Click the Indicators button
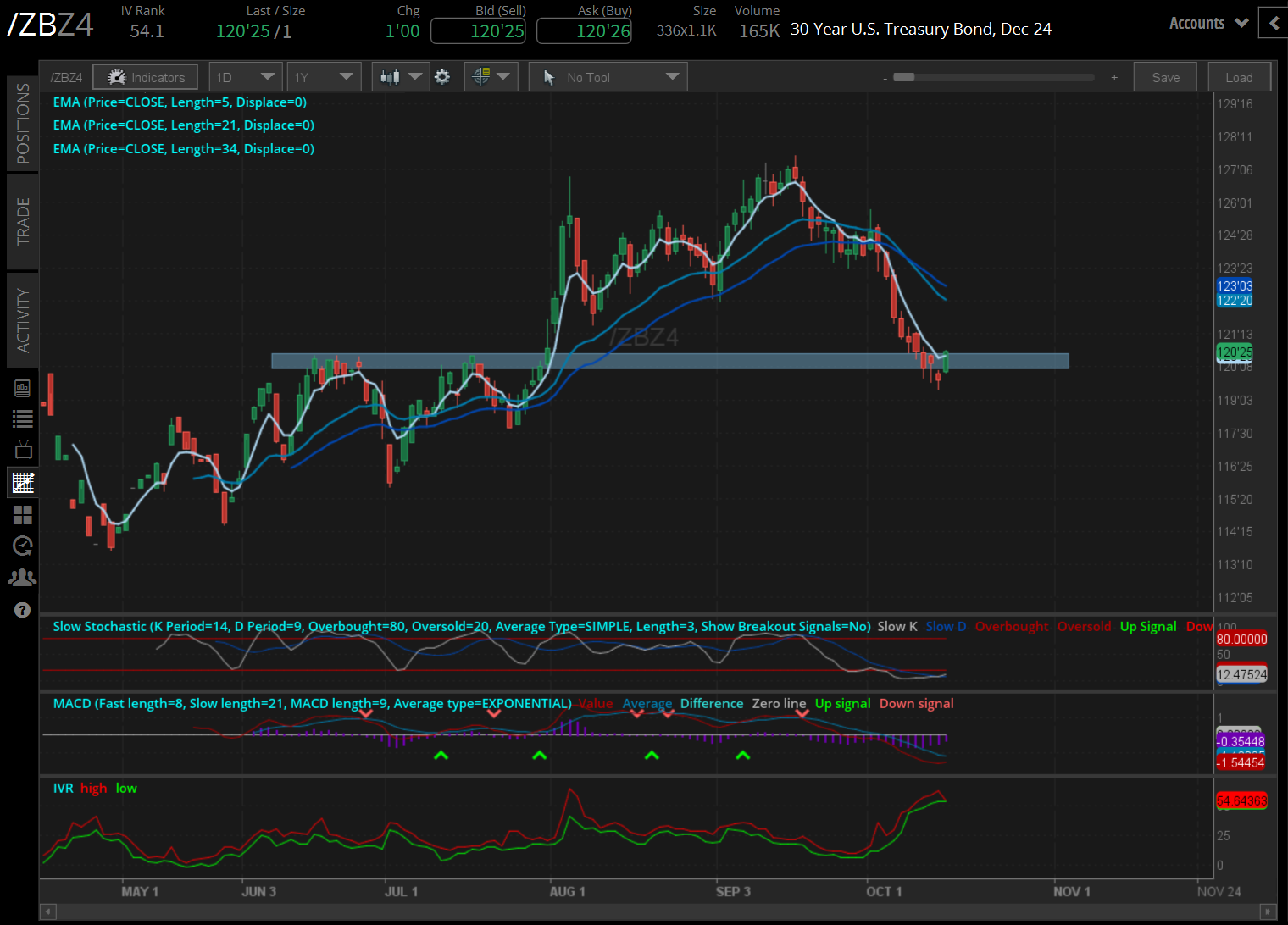 (x=145, y=76)
